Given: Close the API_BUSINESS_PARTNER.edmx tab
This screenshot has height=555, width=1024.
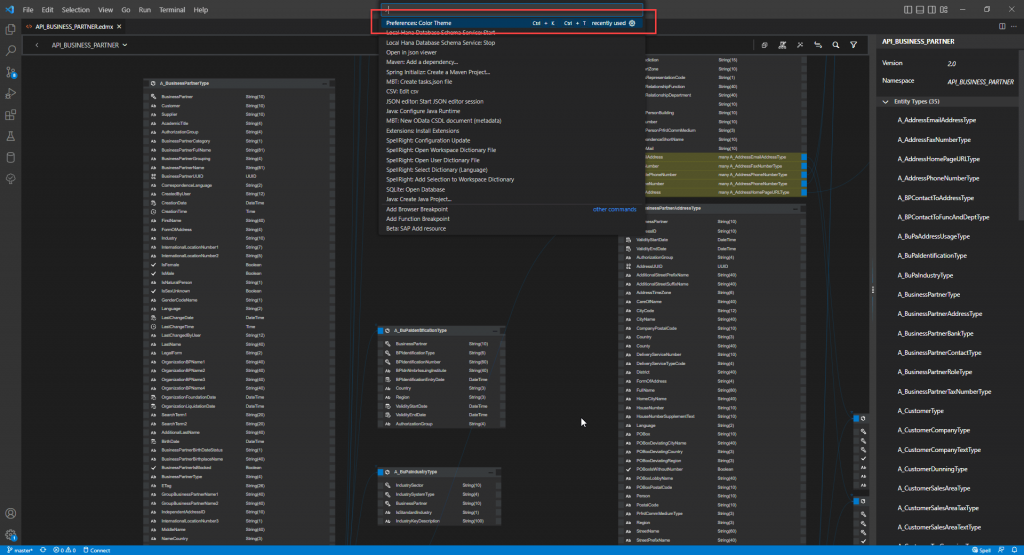Looking at the screenshot, I should [119, 27].
